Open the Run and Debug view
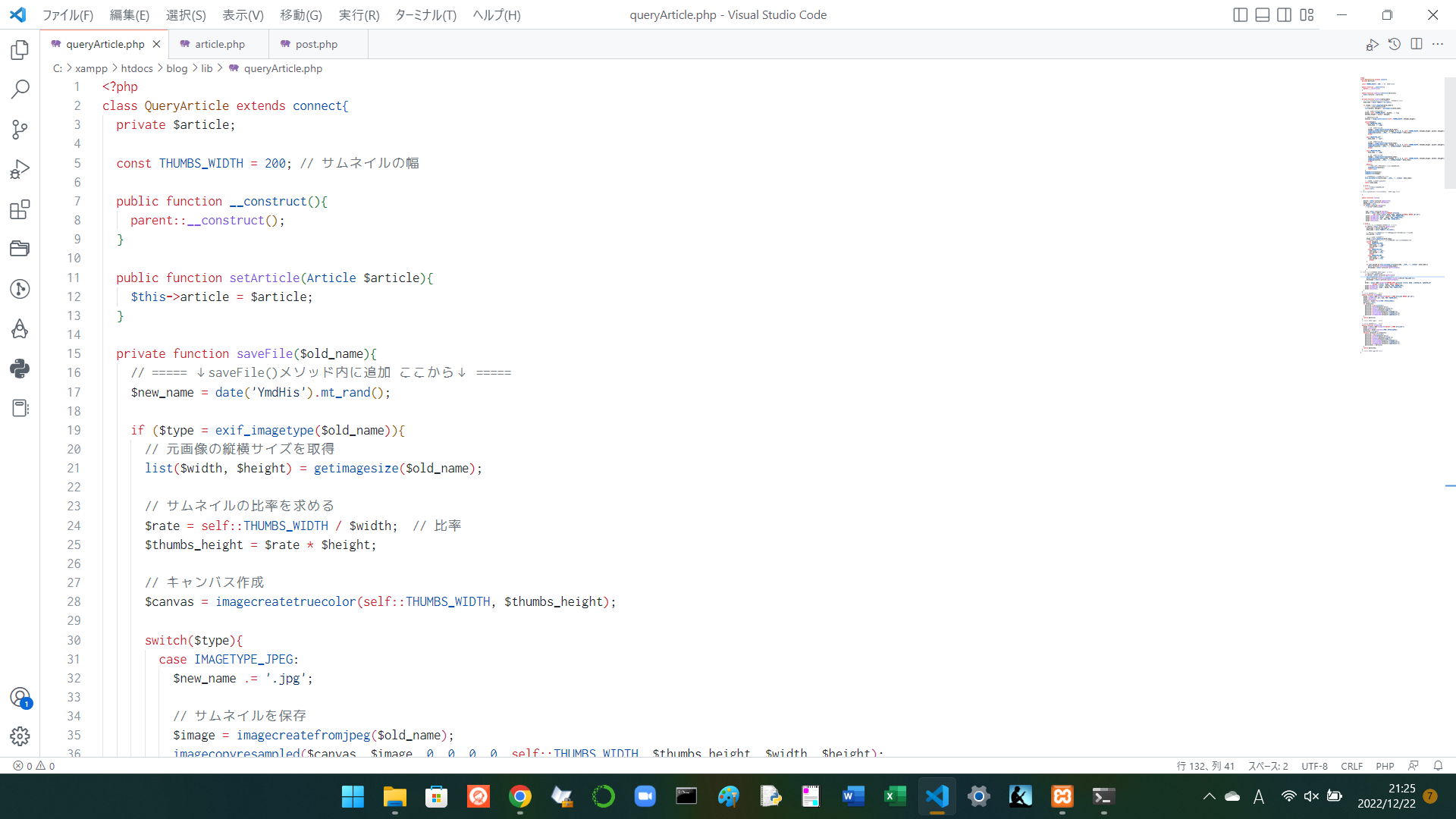1456x819 pixels. [20, 168]
